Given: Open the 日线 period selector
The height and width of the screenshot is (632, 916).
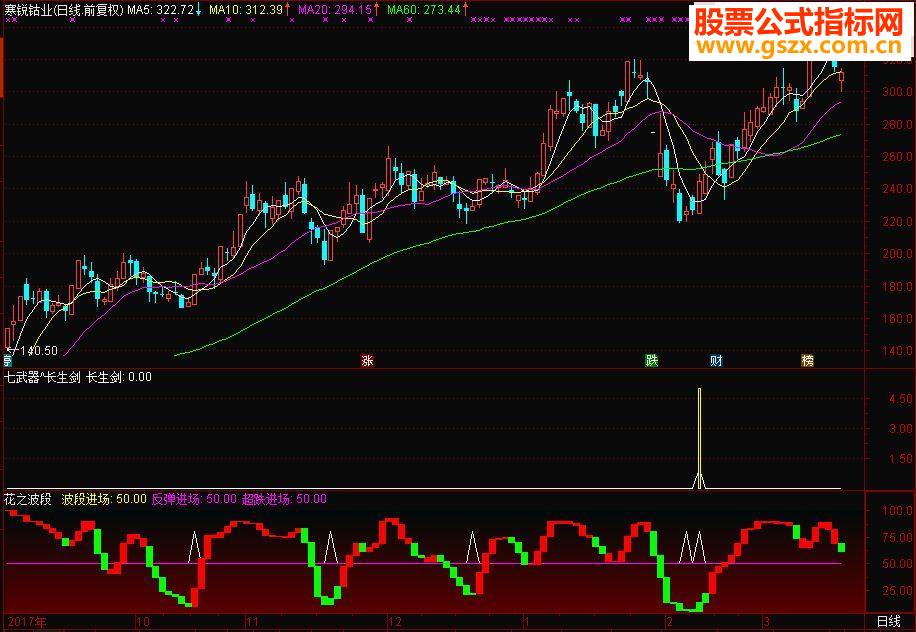Looking at the screenshot, I should click(x=889, y=621).
